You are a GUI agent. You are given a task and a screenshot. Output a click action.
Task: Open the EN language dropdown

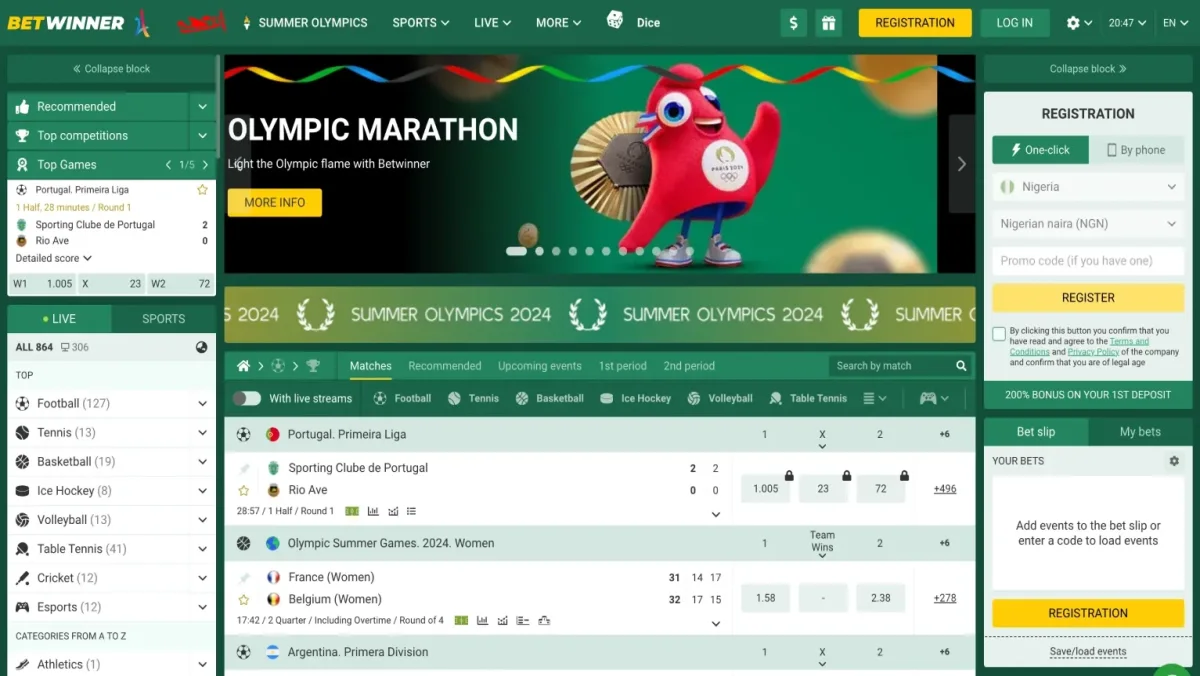coord(1176,23)
